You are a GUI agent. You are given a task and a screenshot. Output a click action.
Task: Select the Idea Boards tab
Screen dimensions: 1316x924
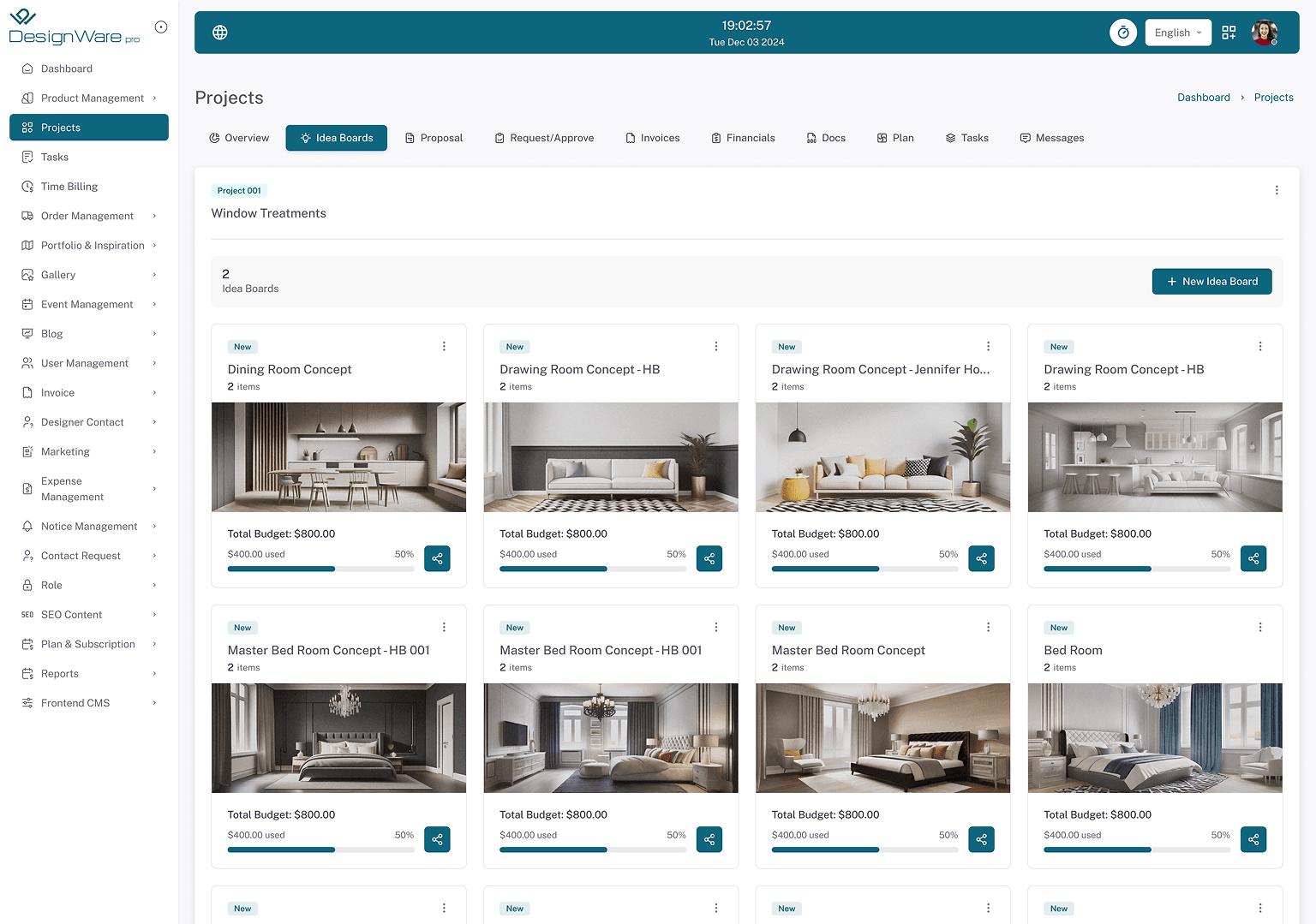(337, 138)
